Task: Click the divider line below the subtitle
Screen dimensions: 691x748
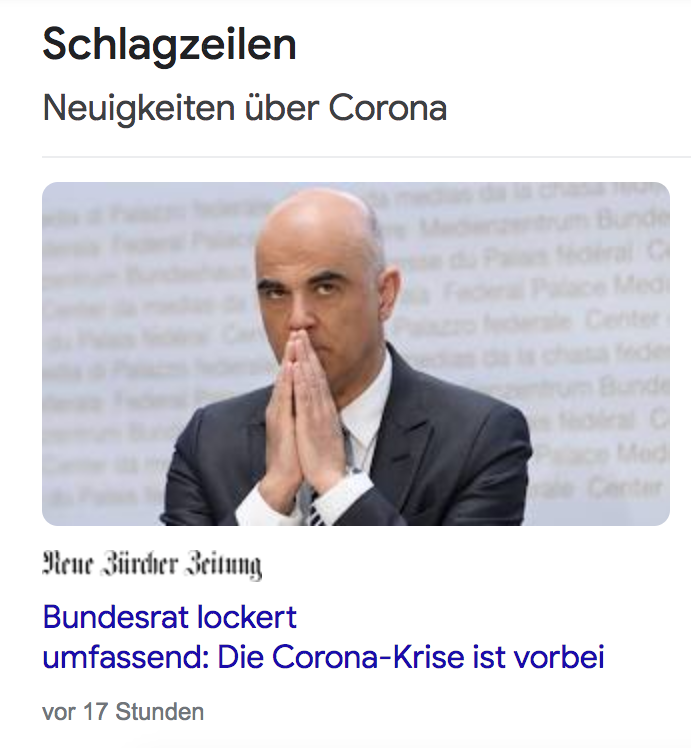Action: pos(366,156)
